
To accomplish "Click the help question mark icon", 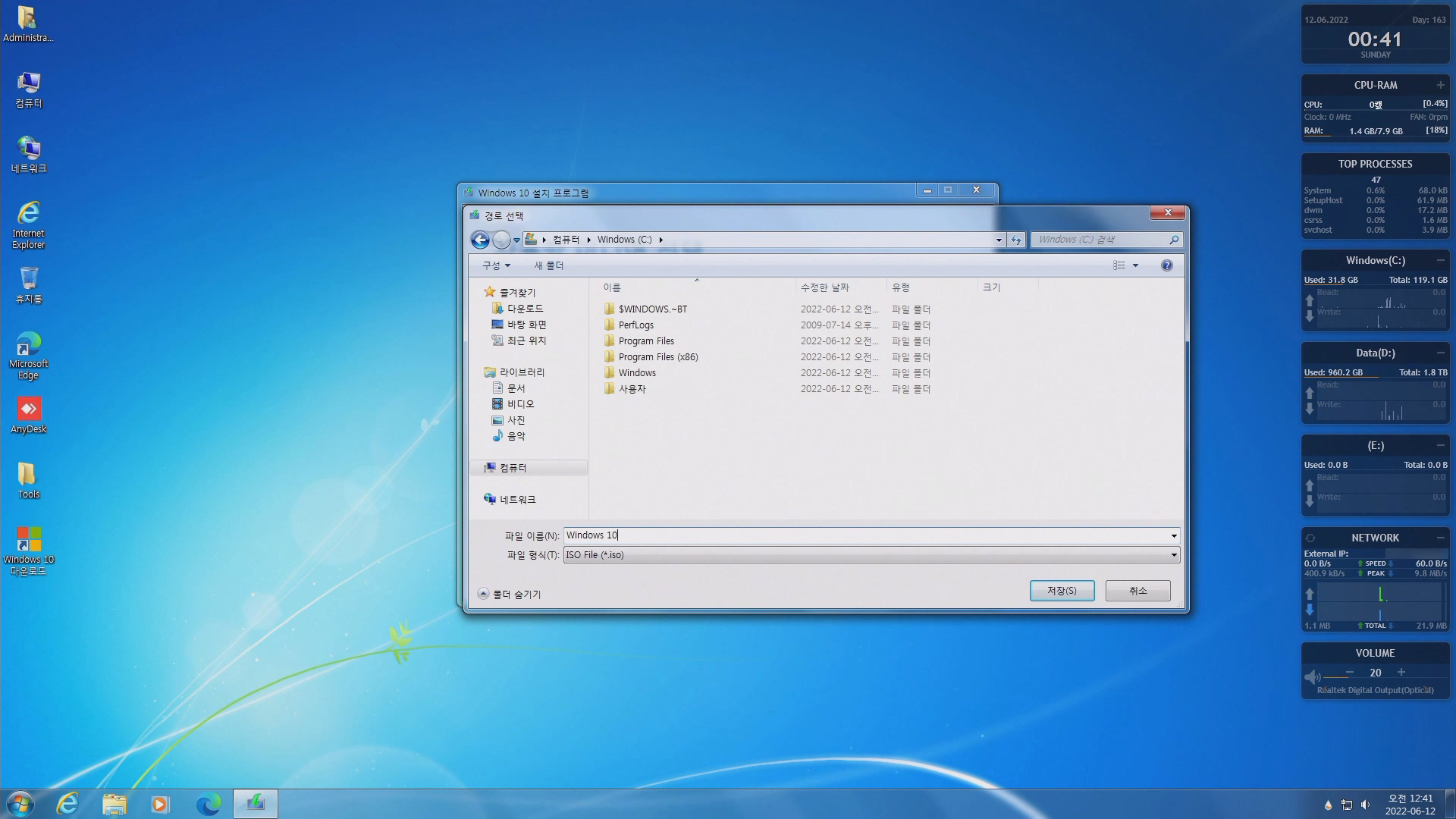I will 1166,265.
